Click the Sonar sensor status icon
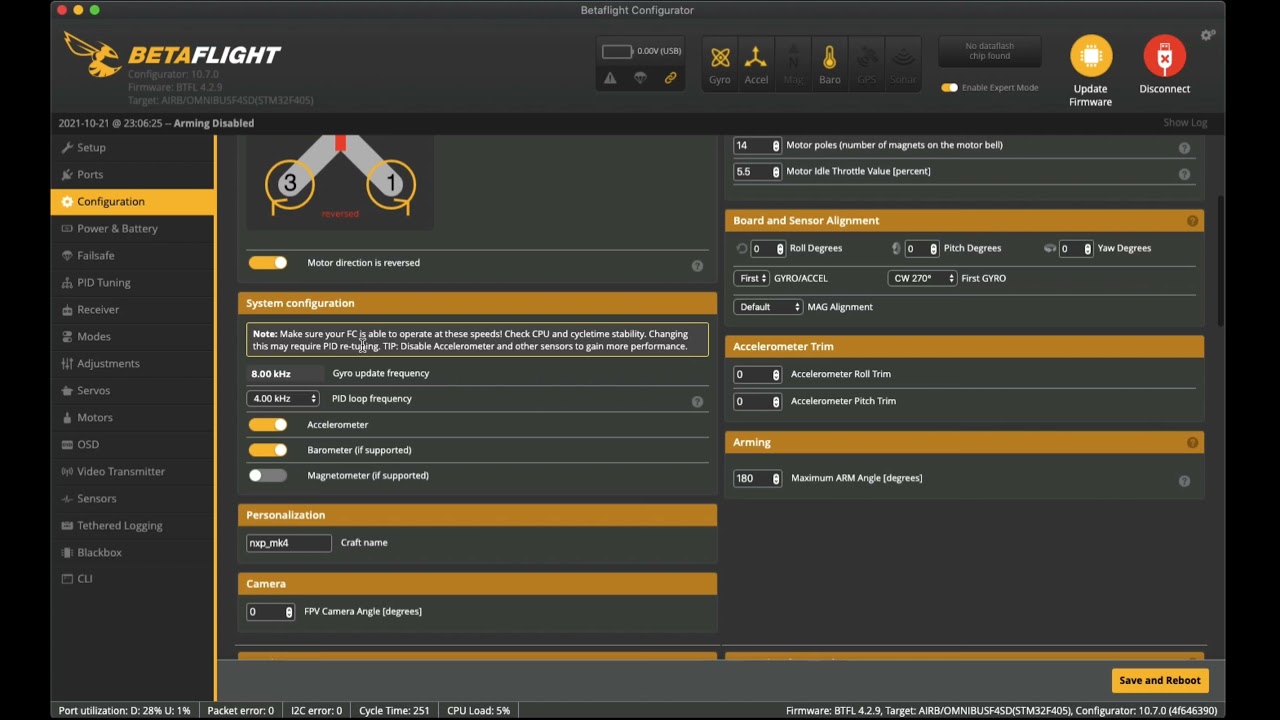The width and height of the screenshot is (1280, 720). pyautogui.click(x=903, y=57)
